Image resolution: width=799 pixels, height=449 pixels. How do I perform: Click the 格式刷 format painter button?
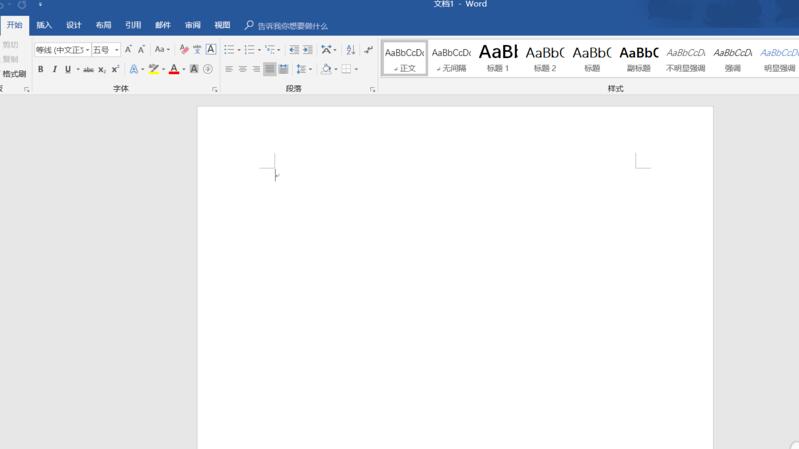[x=14, y=74]
